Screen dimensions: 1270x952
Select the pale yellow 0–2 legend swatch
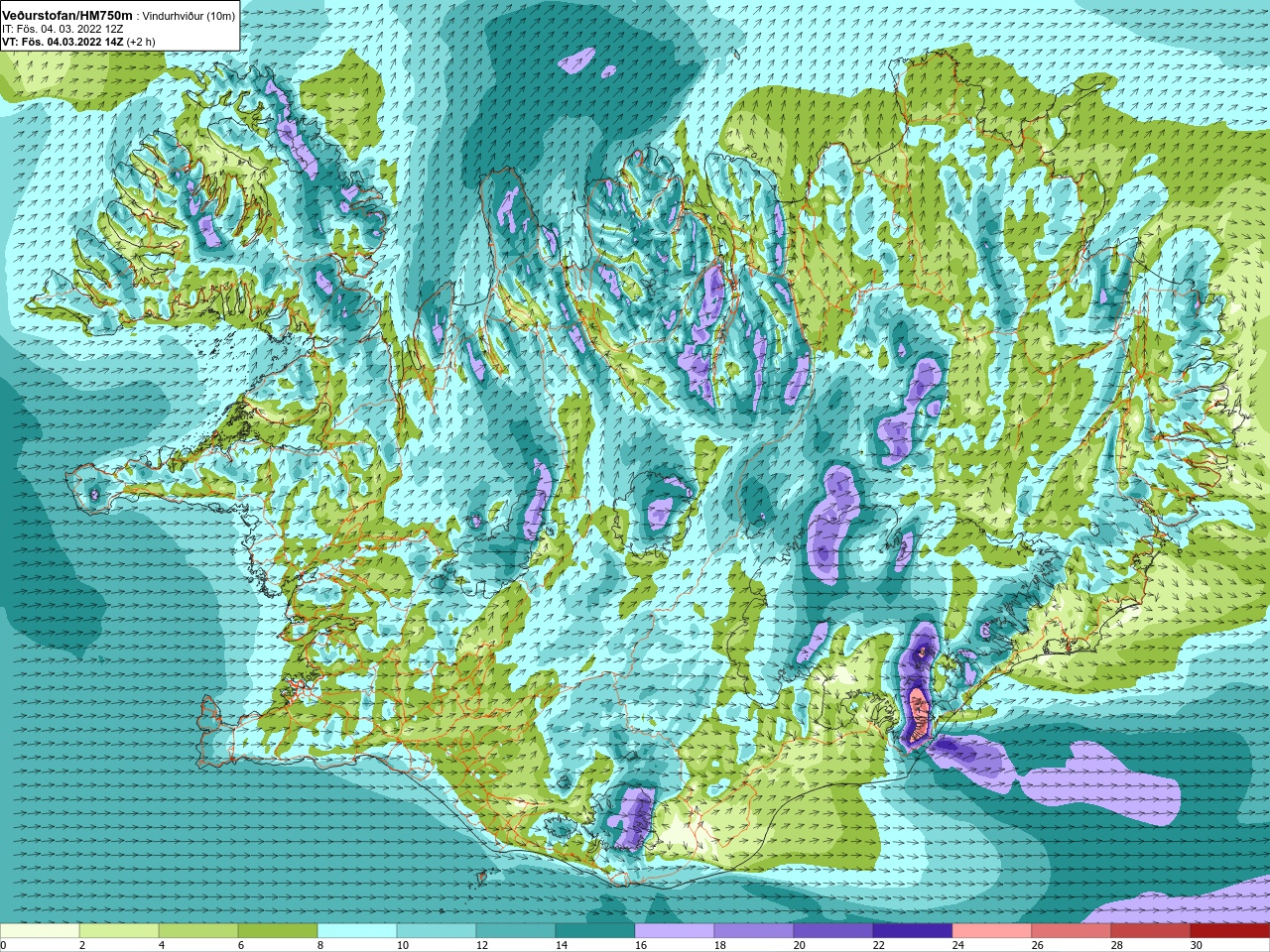(x=40, y=931)
